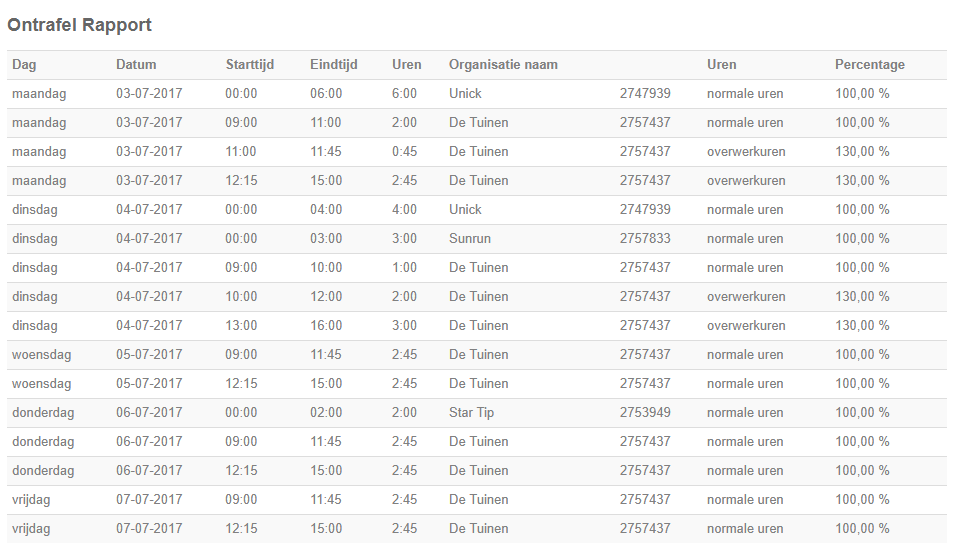Click end time 11:00 on 03-07-2017
This screenshot has width=953, height=553.
point(326,123)
